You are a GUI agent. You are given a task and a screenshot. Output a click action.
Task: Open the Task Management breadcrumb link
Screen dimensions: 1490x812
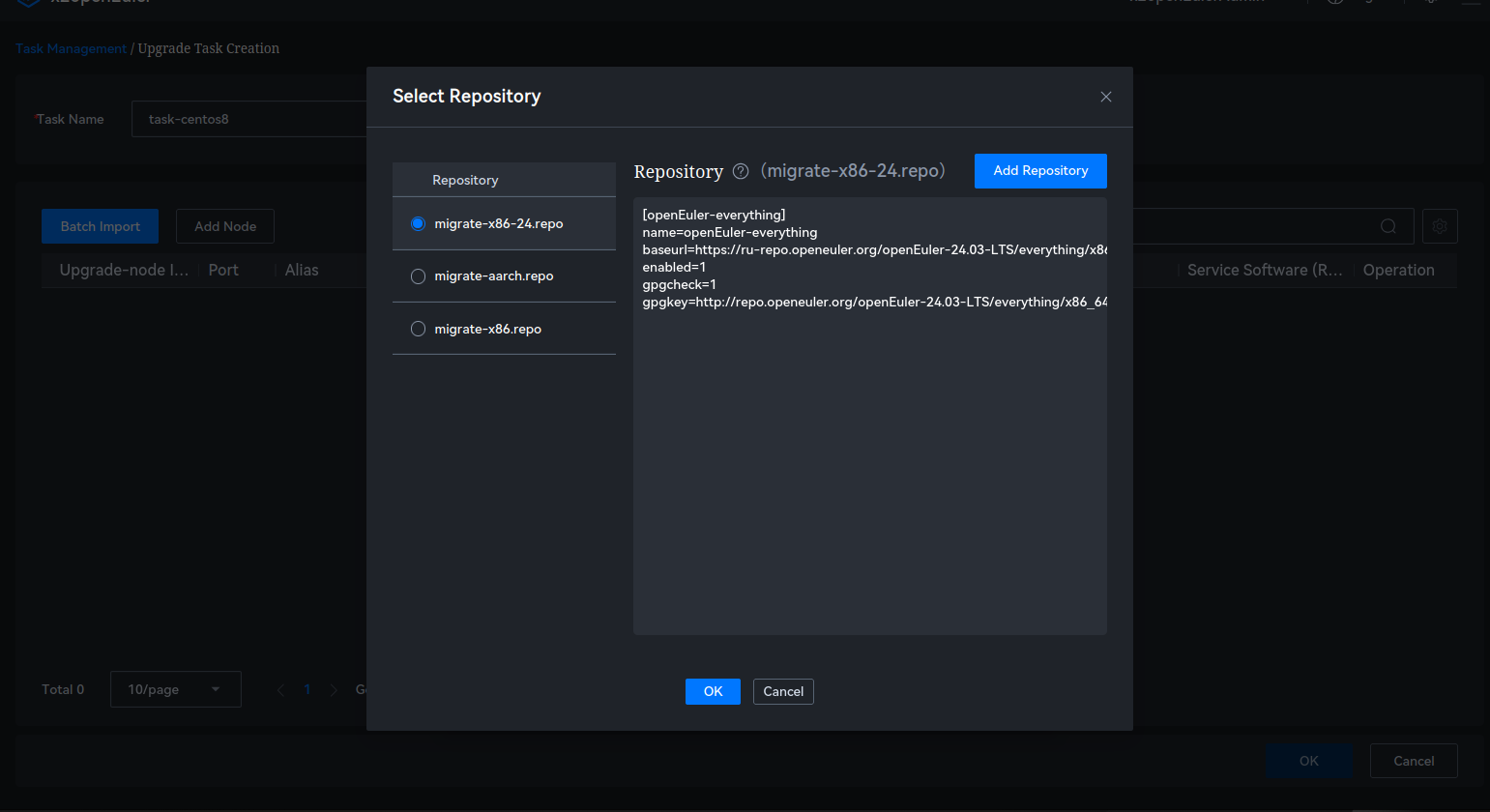pyautogui.click(x=71, y=48)
